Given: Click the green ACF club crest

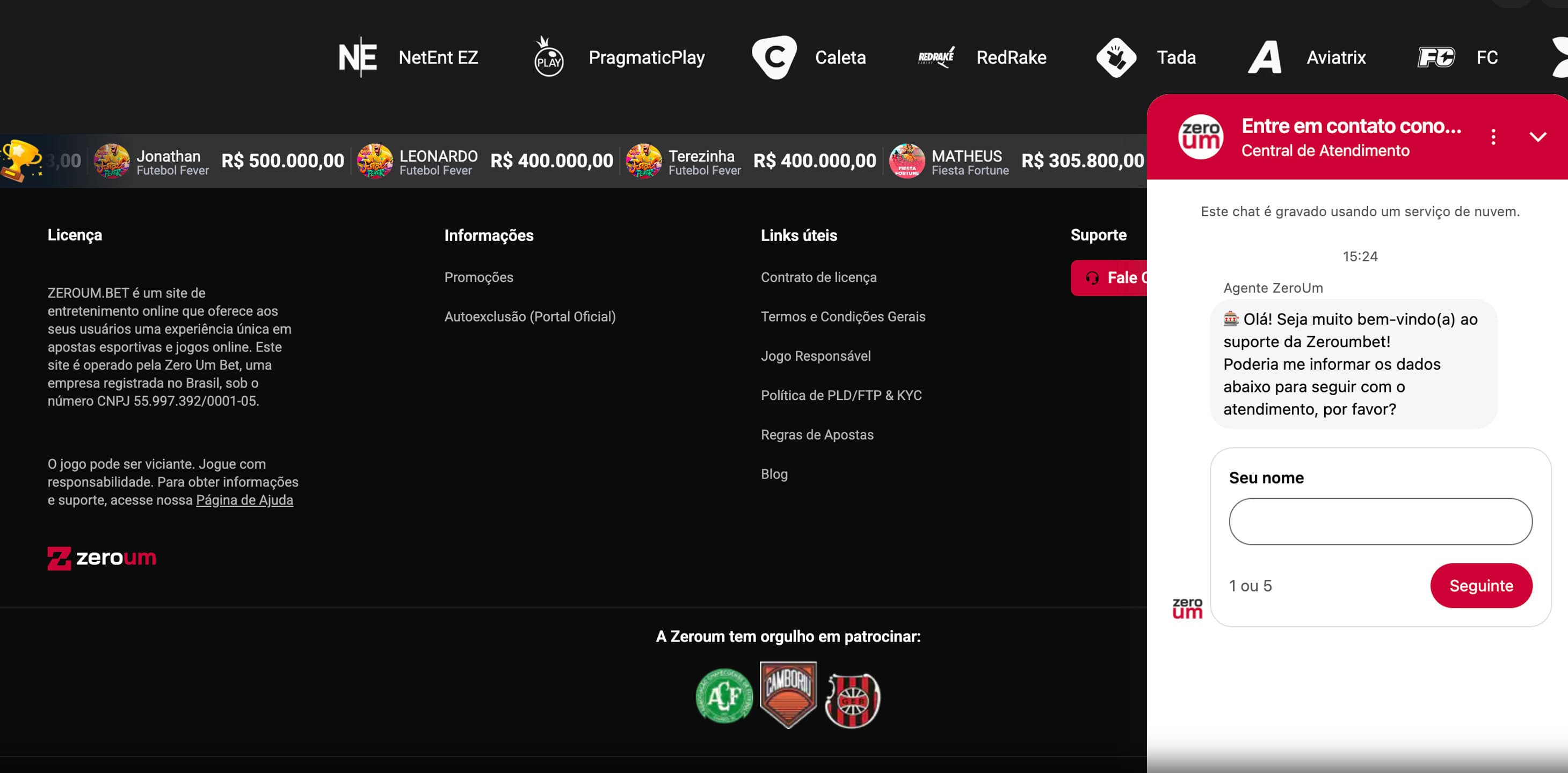Looking at the screenshot, I should 724,696.
